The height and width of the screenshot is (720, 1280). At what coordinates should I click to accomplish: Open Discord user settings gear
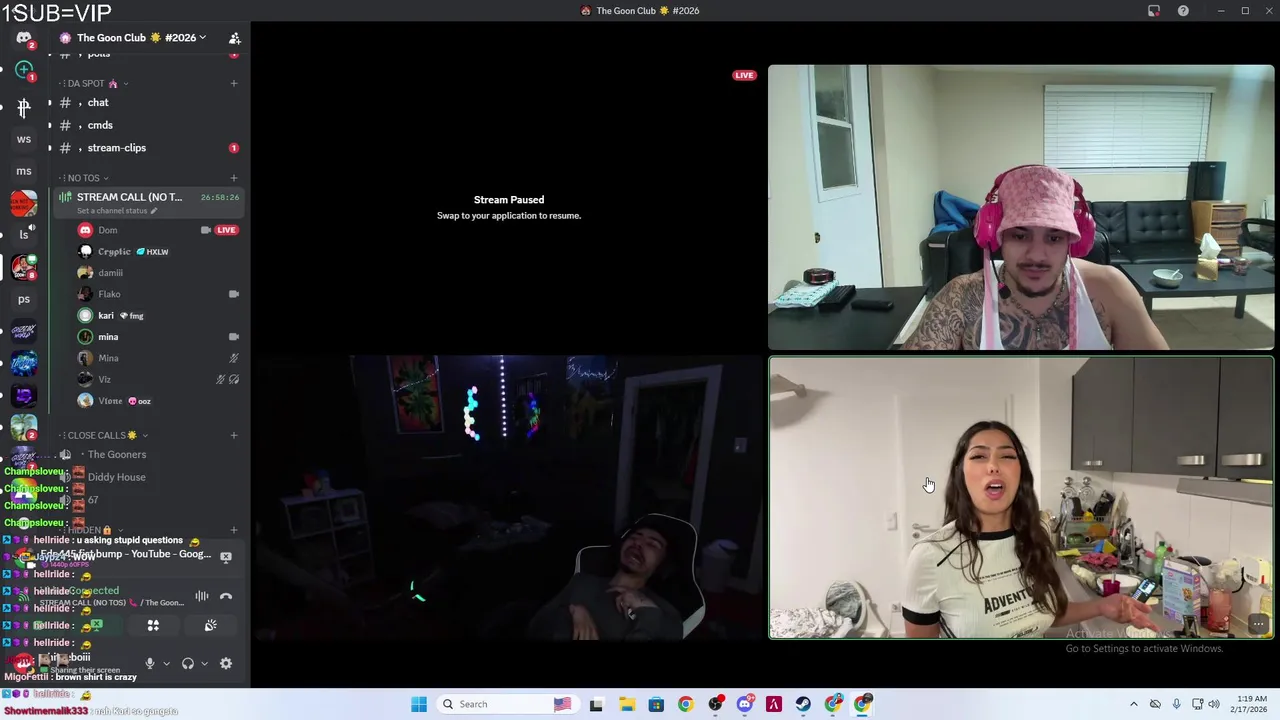226,663
